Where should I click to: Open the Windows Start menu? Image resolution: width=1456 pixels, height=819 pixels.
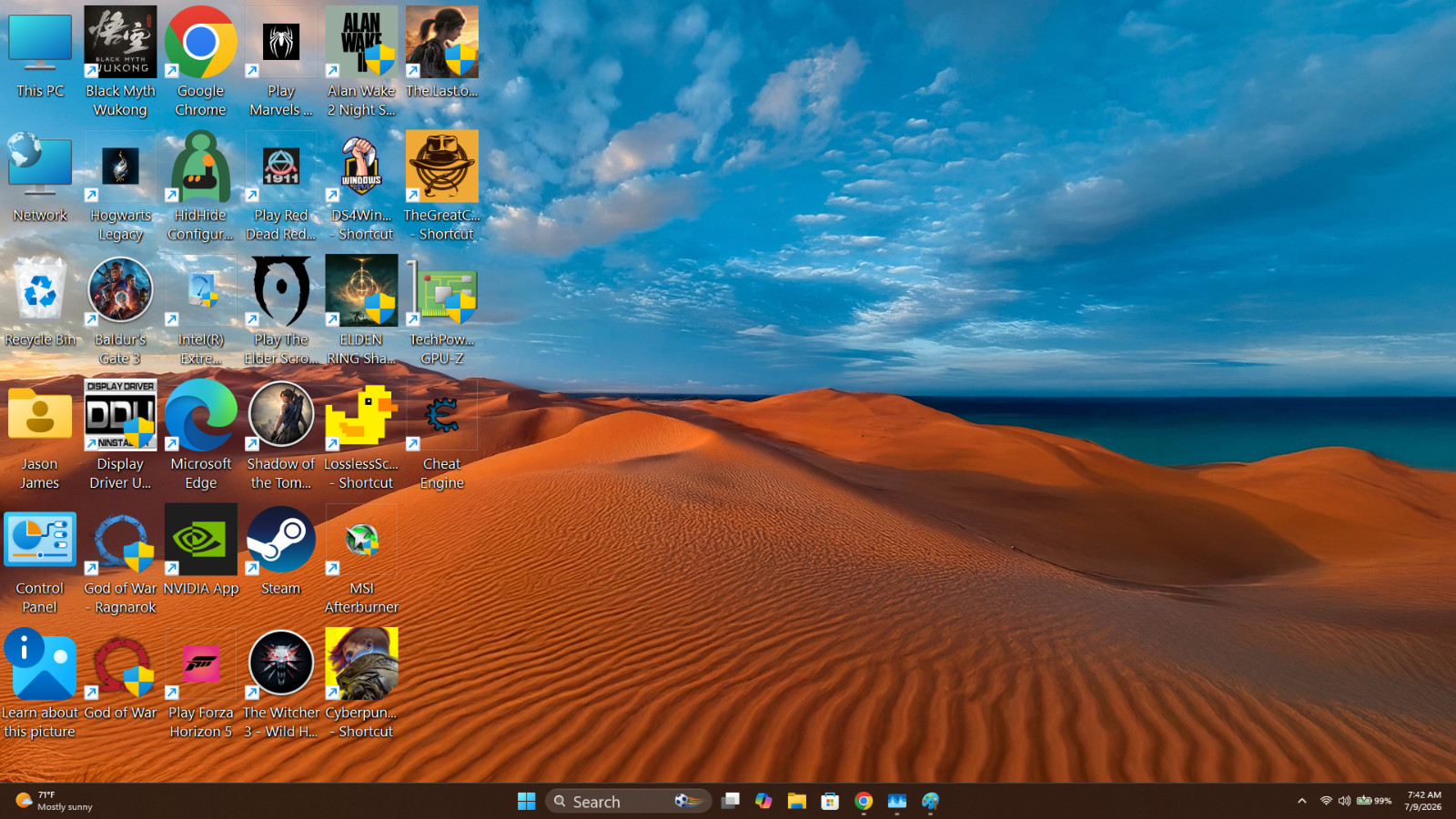526,801
